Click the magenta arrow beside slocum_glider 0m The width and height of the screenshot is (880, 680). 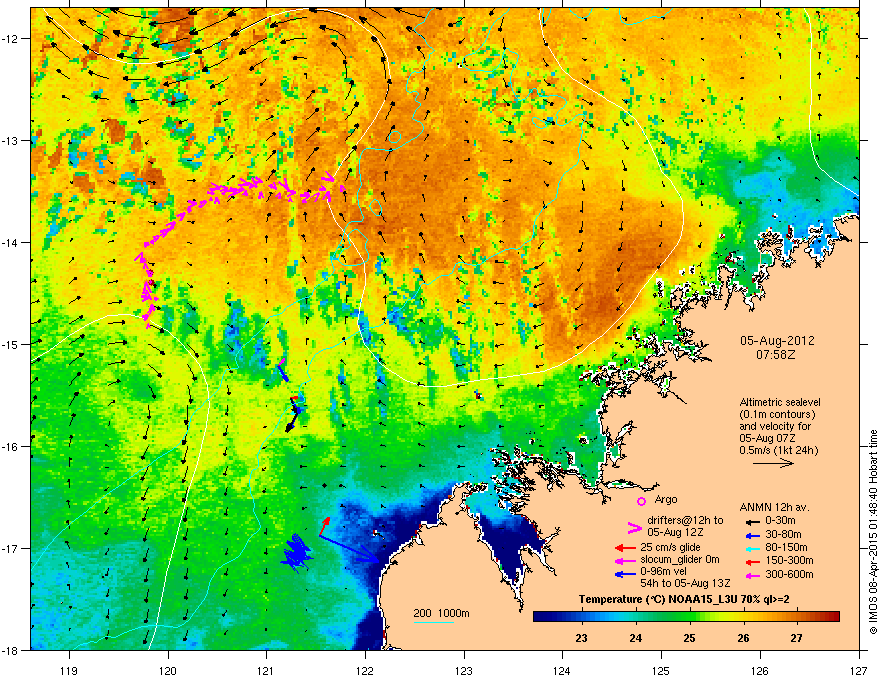point(625,560)
